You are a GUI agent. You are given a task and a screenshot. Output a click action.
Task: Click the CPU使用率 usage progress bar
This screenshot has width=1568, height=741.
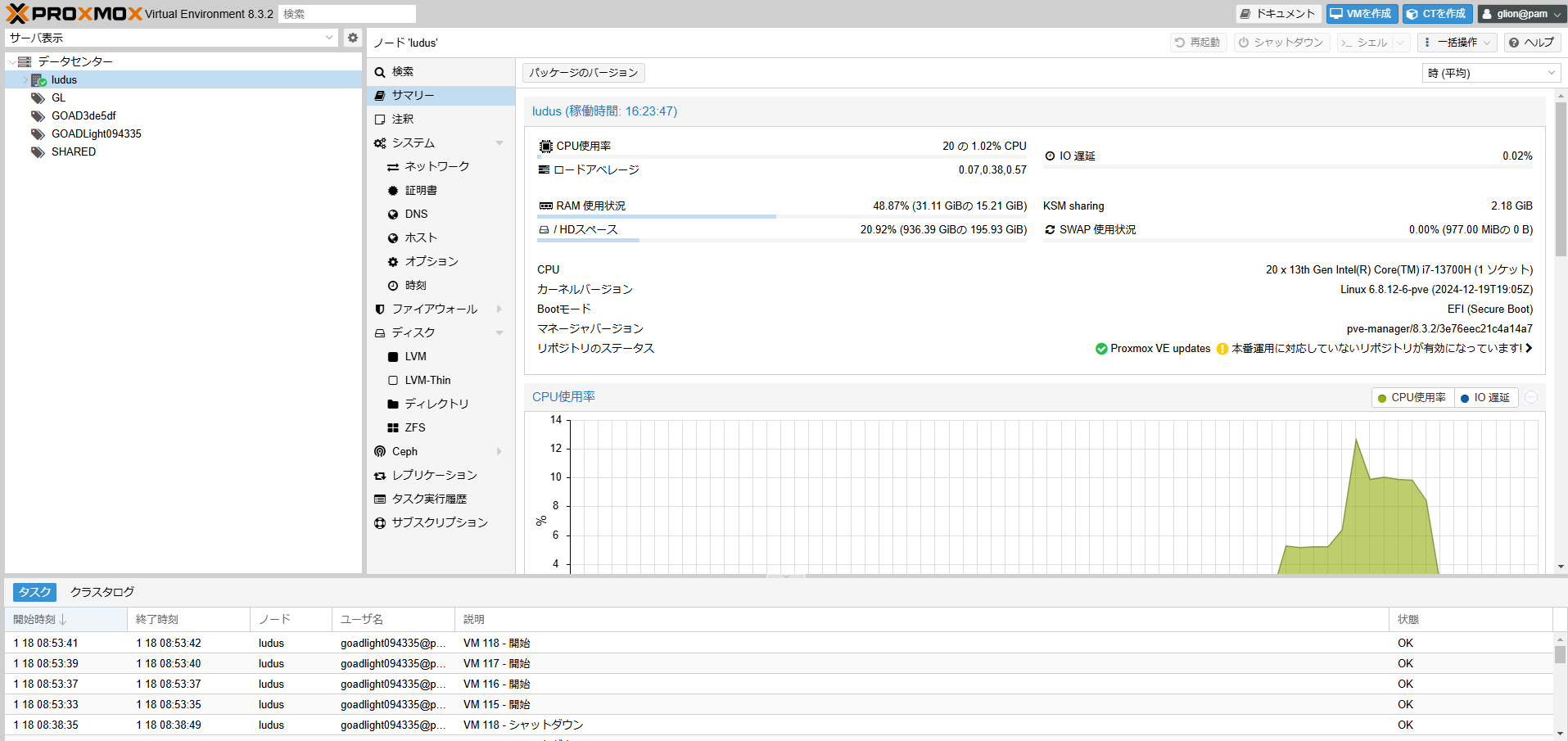(x=782, y=157)
